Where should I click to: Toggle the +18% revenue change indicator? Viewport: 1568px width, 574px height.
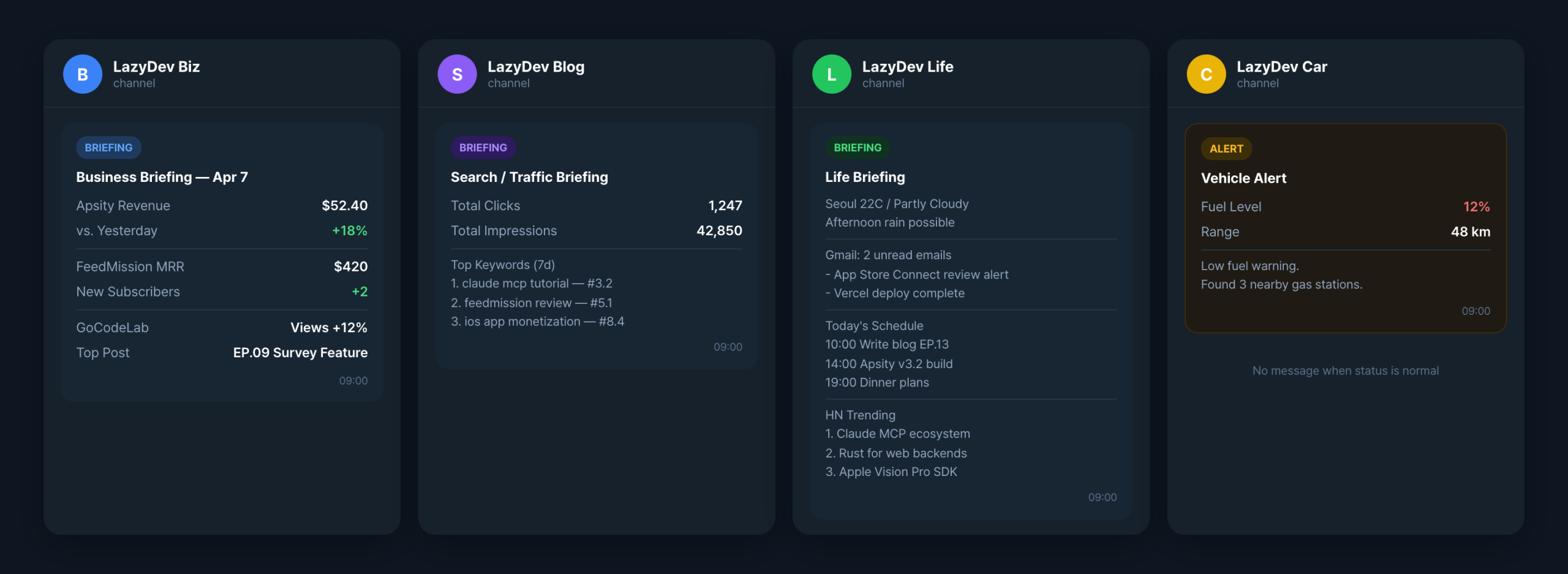(349, 230)
